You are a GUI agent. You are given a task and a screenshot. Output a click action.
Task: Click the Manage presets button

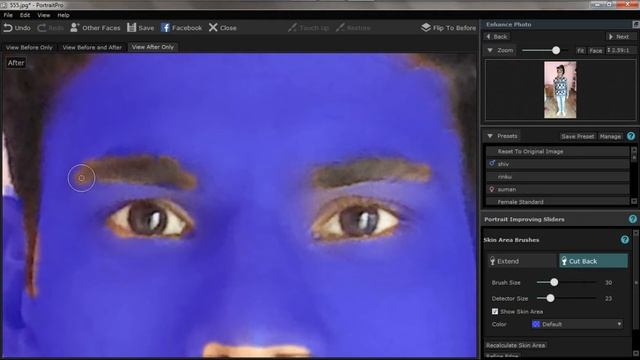coord(610,136)
